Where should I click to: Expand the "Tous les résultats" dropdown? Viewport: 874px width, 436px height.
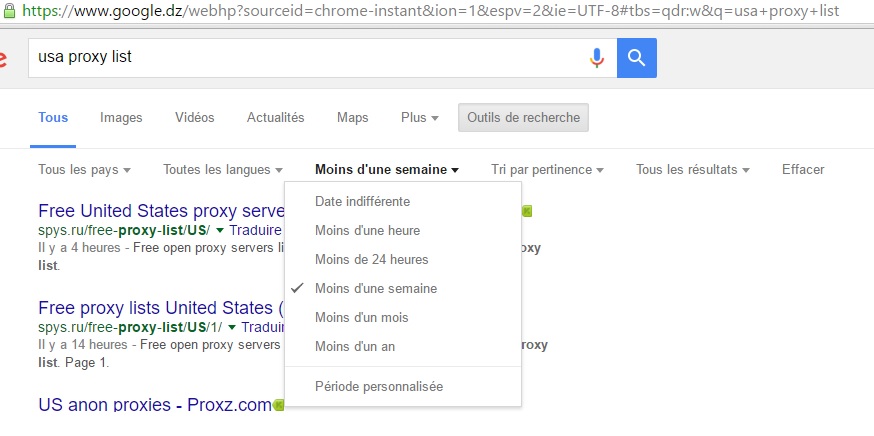click(x=692, y=170)
